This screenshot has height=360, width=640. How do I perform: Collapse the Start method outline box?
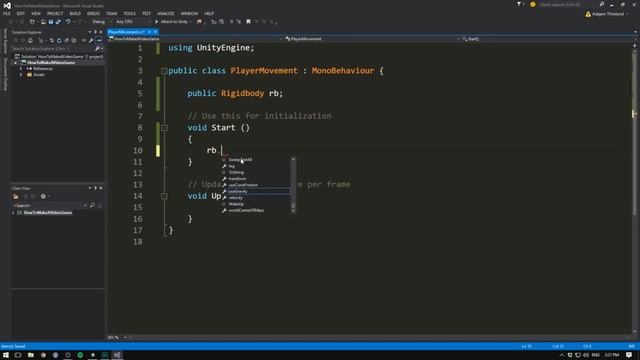(x=164, y=128)
